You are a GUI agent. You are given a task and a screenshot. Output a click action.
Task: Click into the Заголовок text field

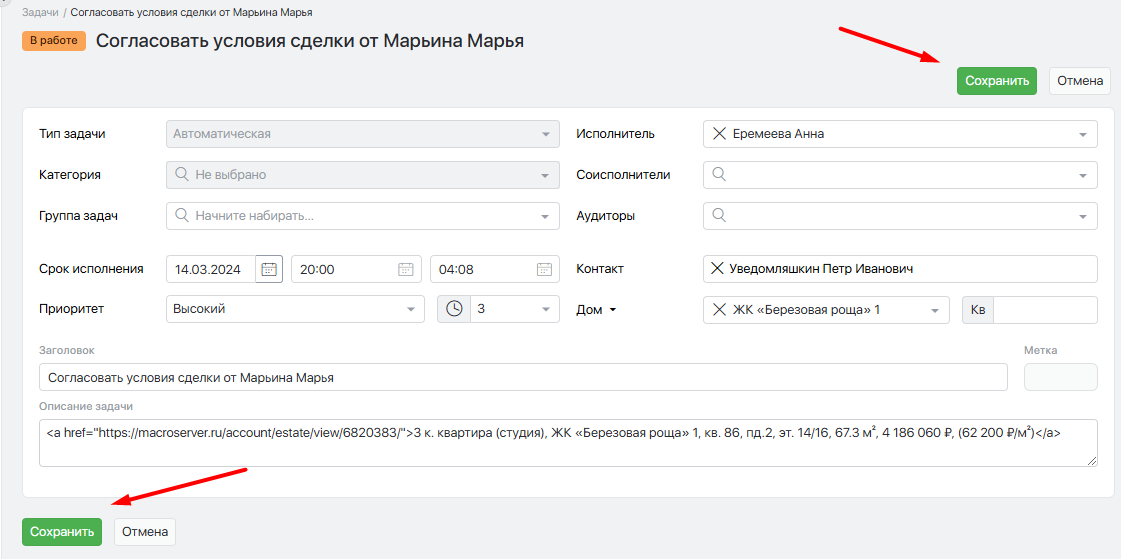523,378
